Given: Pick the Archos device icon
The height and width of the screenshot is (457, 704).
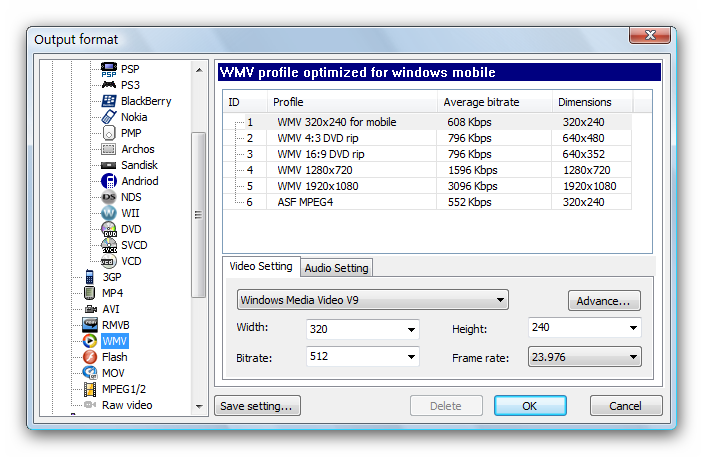Looking at the screenshot, I should (109, 149).
